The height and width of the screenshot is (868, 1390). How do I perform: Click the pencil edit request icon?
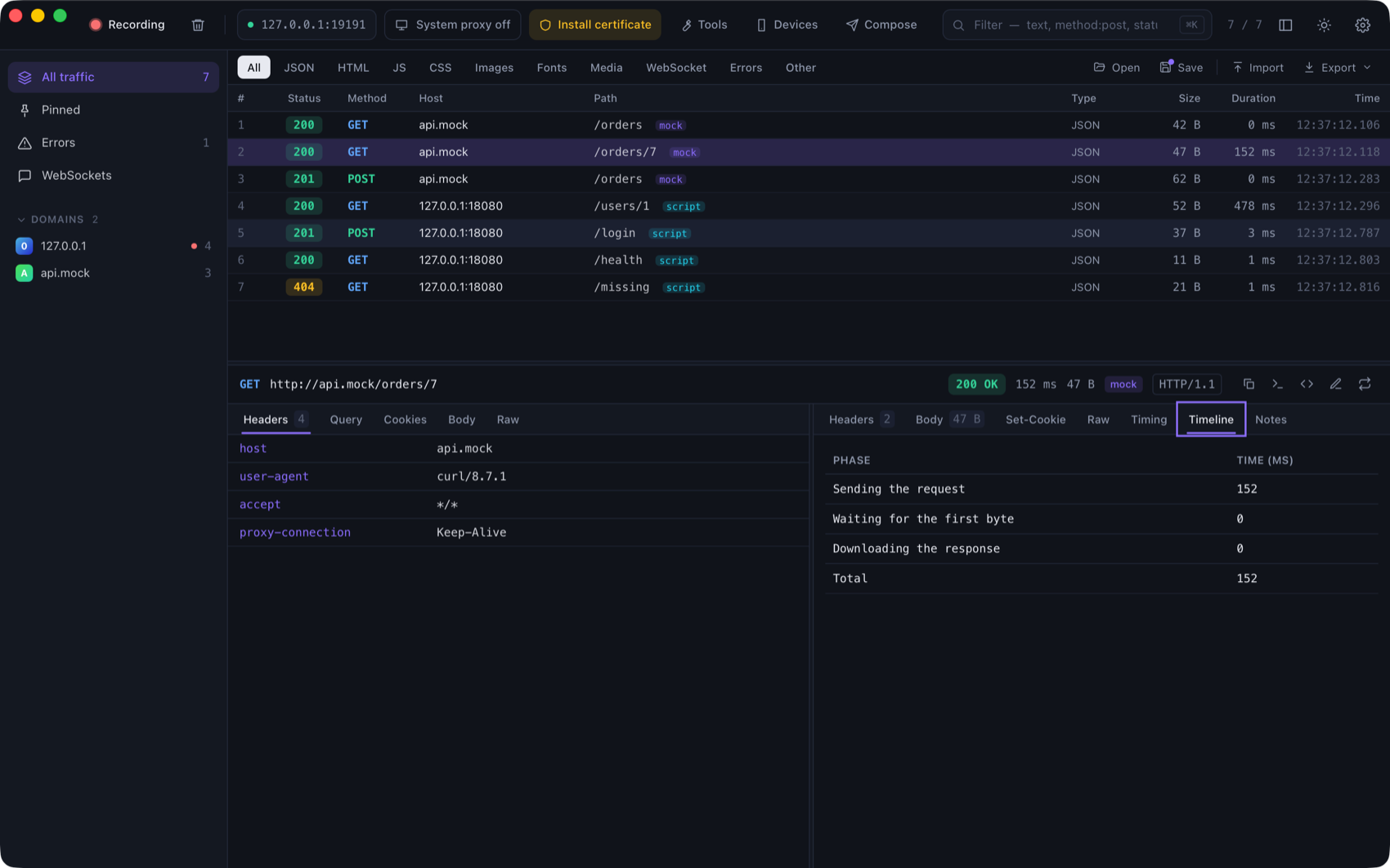point(1335,384)
